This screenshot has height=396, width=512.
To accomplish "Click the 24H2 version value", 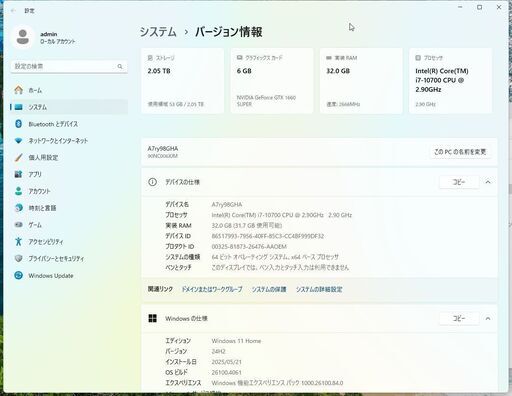I will tap(218, 351).
